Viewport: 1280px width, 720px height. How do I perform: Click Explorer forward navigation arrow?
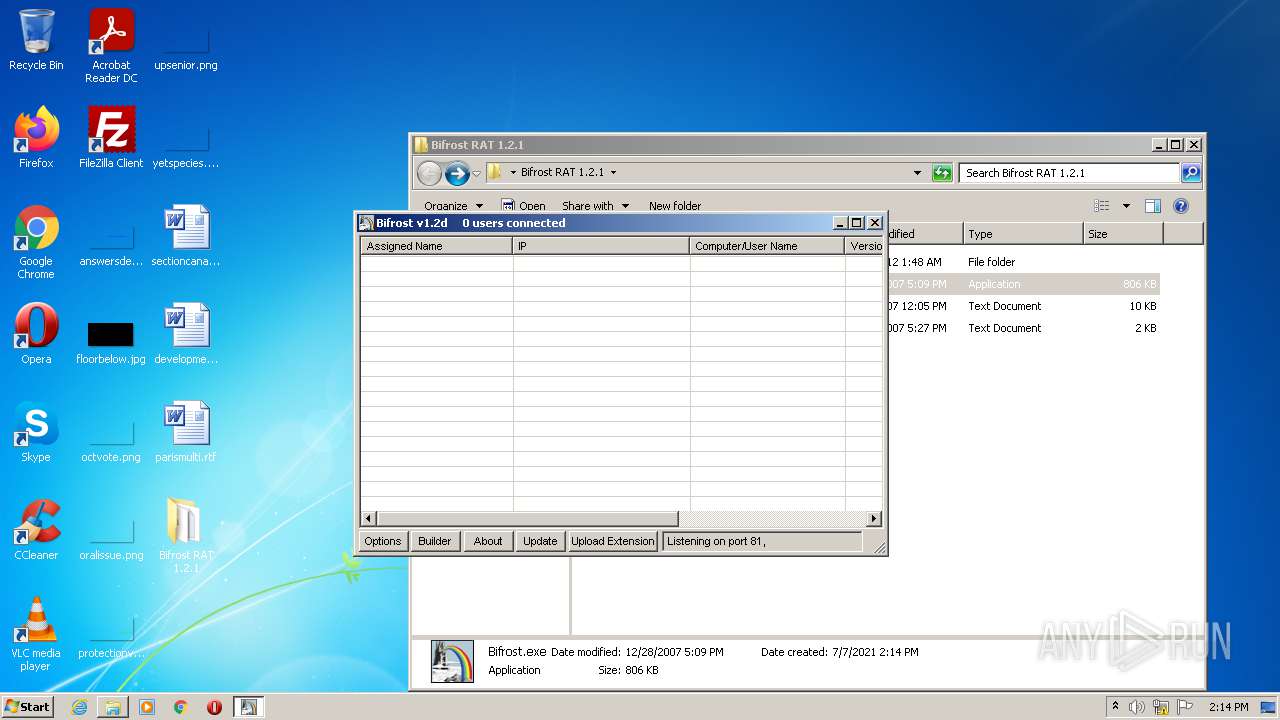[x=457, y=173]
